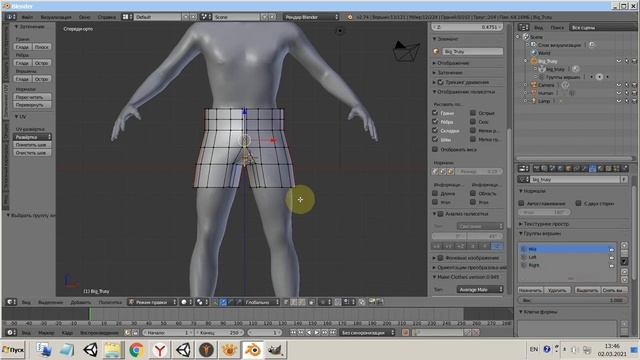Viewport: 640px width, 360px height.
Task: Click the Timeline editor type icon
Action: pos(11,332)
